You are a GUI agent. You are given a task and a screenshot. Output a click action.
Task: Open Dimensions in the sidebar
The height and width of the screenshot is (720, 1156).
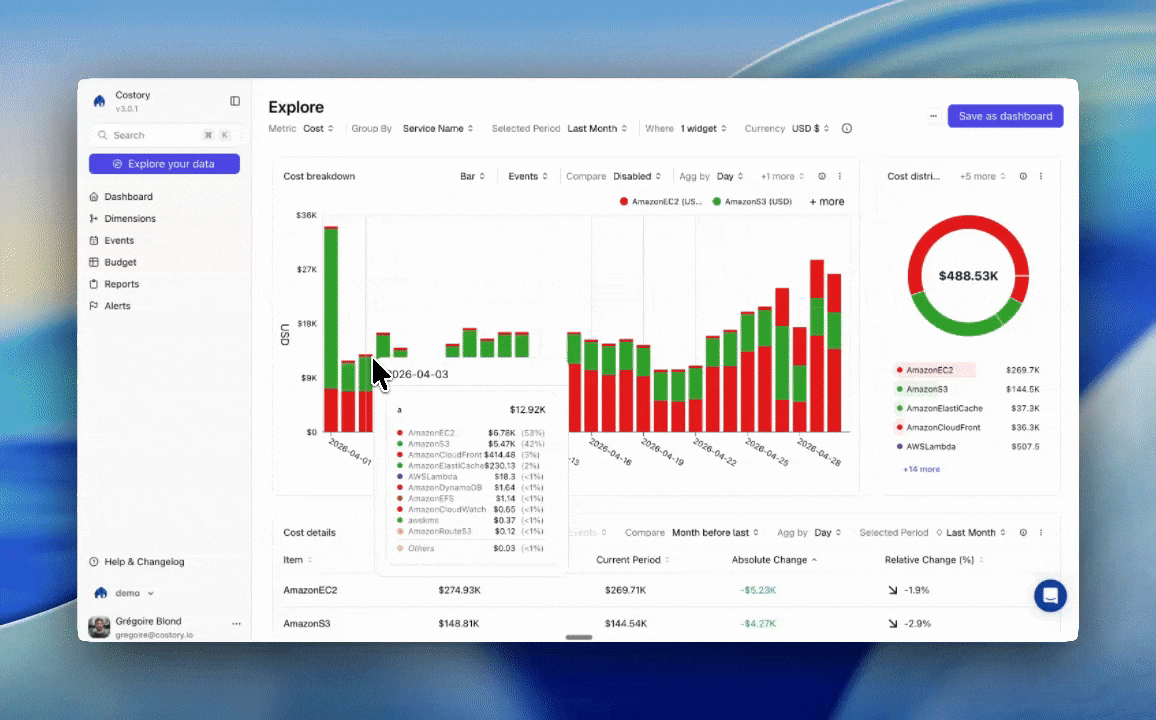pos(130,218)
